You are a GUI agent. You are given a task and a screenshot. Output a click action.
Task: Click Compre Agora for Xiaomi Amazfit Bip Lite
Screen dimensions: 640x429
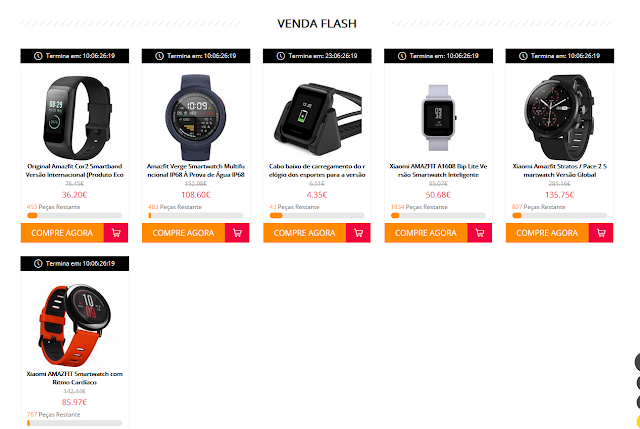[426, 233]
